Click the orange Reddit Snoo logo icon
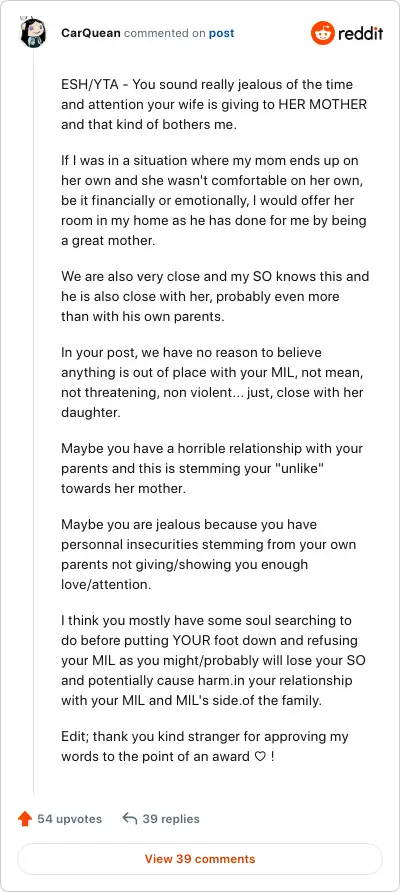 point(322,33)
